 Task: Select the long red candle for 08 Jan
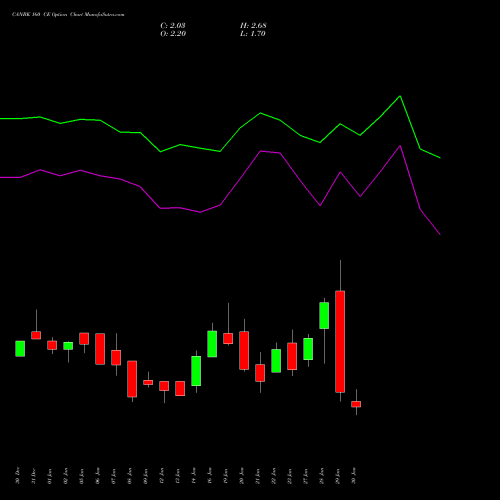point(132,379)
